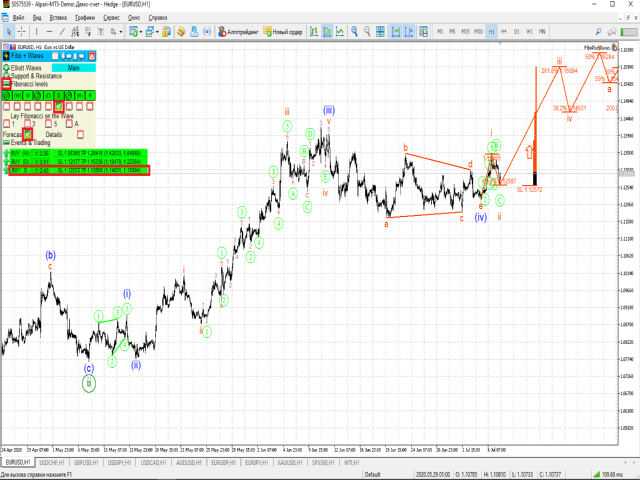Move Fibo + Waves panel right arrow

(x=69, y=56)
